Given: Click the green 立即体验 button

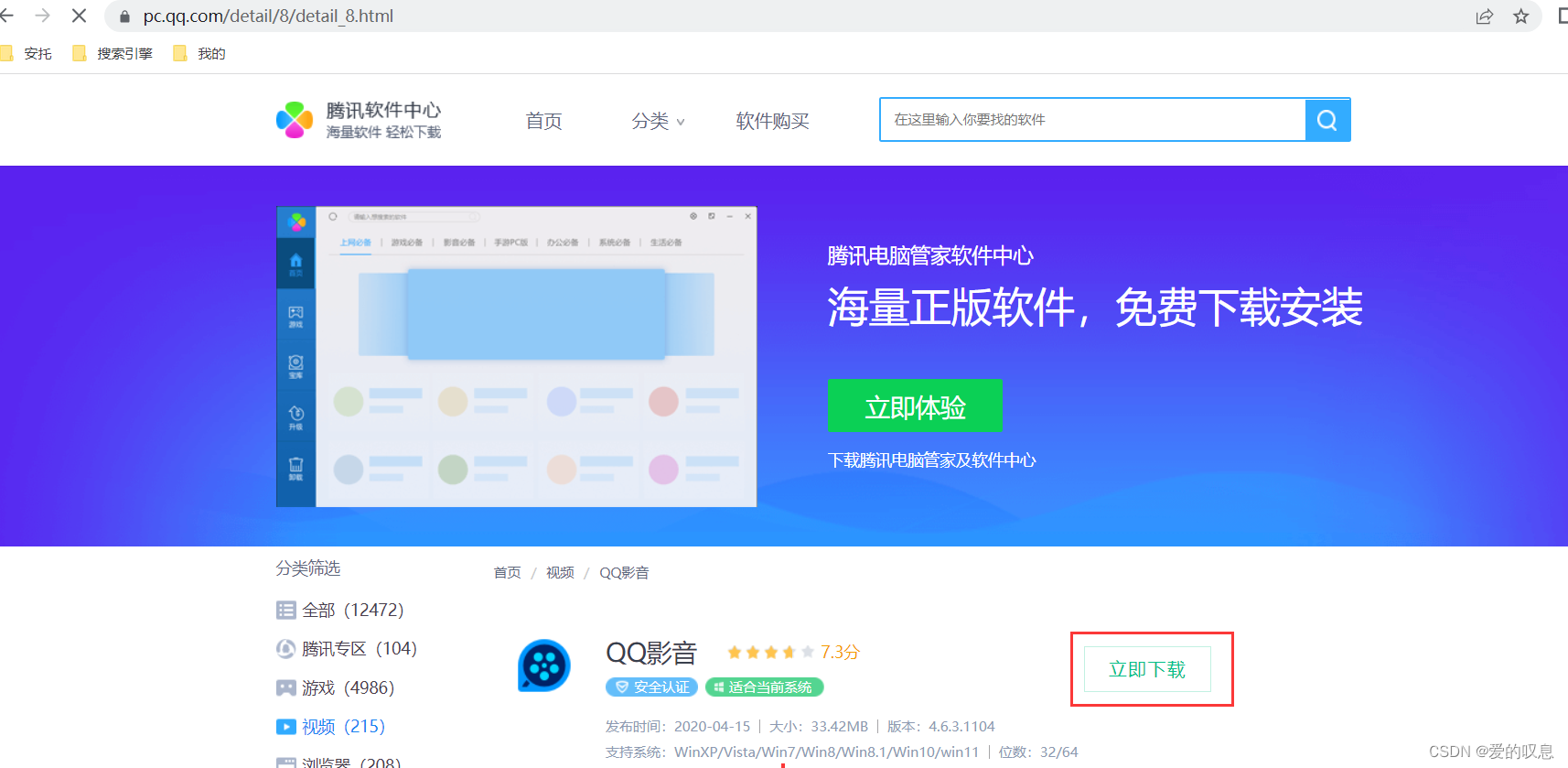Looking at the screenshot, I should pyautogui.click(x=915, y=406).
